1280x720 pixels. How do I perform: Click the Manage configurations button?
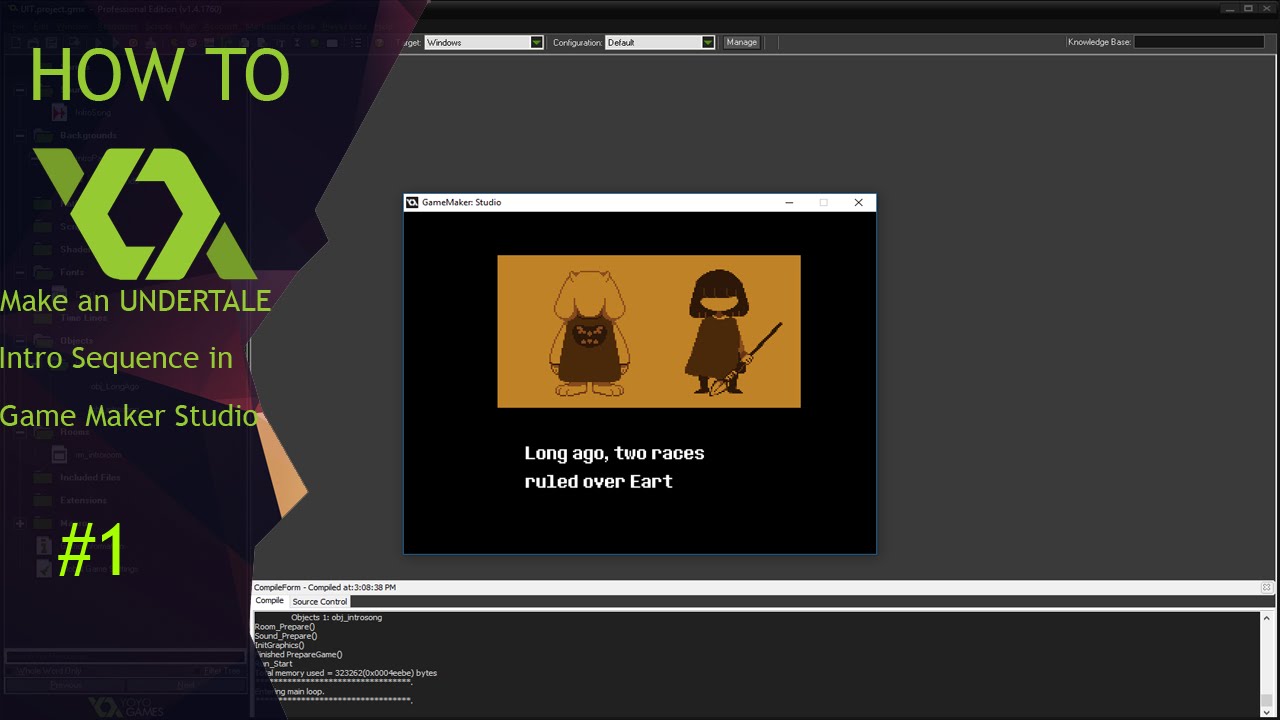[741, 42]
